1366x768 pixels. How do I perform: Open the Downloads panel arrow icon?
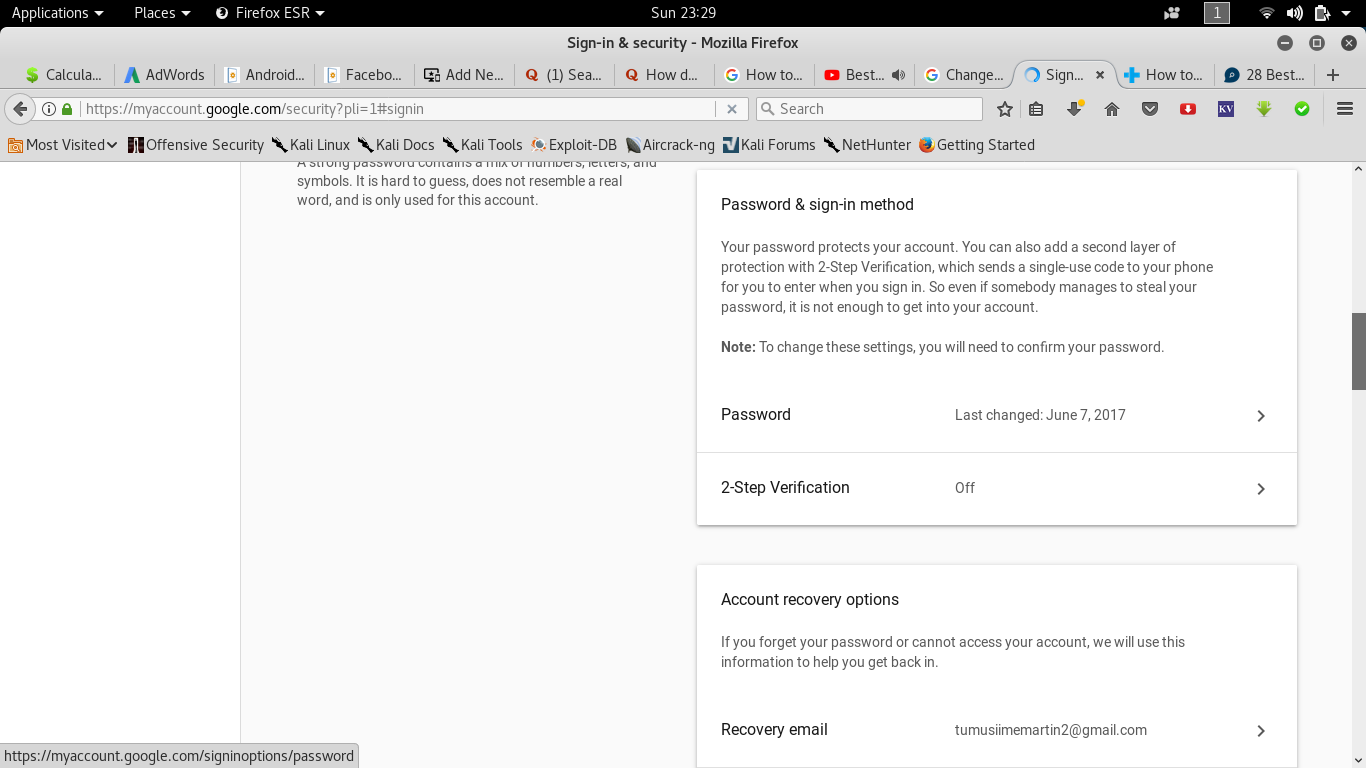pos(1073,108)
